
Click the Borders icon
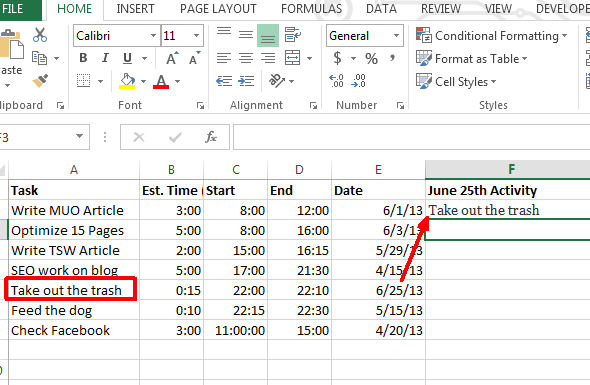click(x=84, y=81)
